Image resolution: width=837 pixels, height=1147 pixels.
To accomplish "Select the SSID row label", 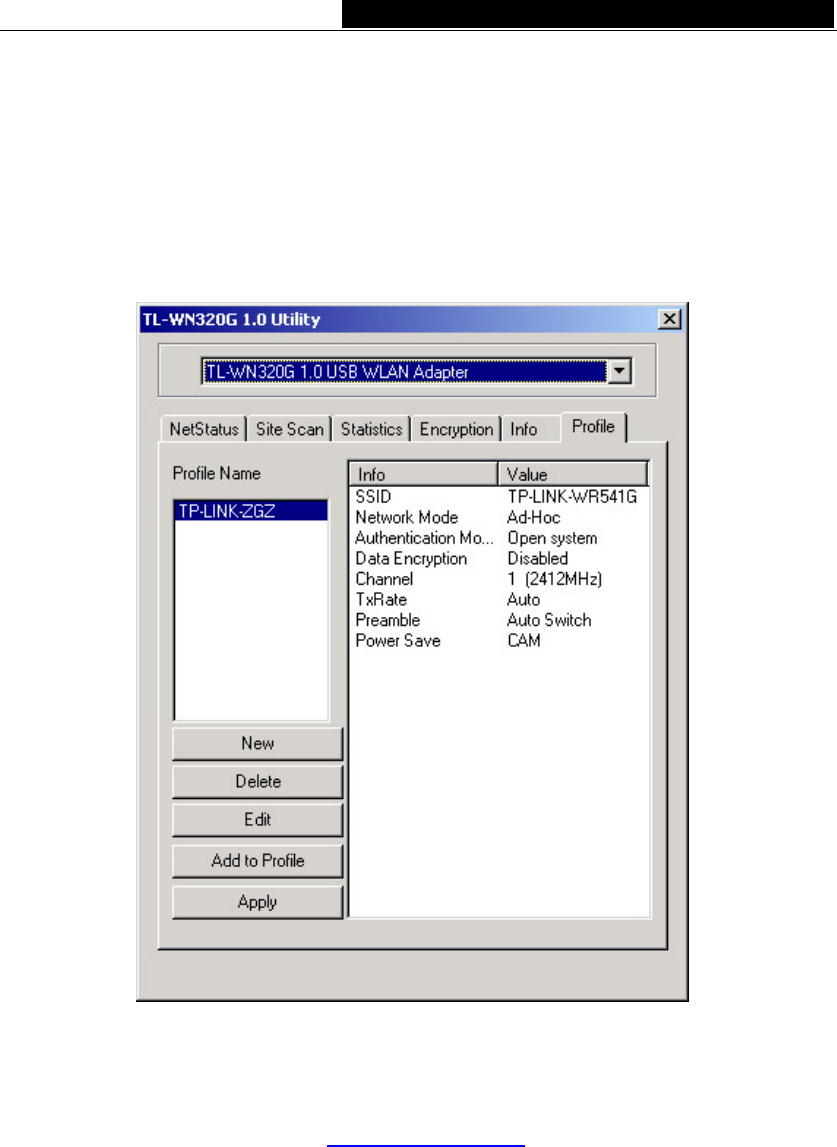I will tap(373, 497).
